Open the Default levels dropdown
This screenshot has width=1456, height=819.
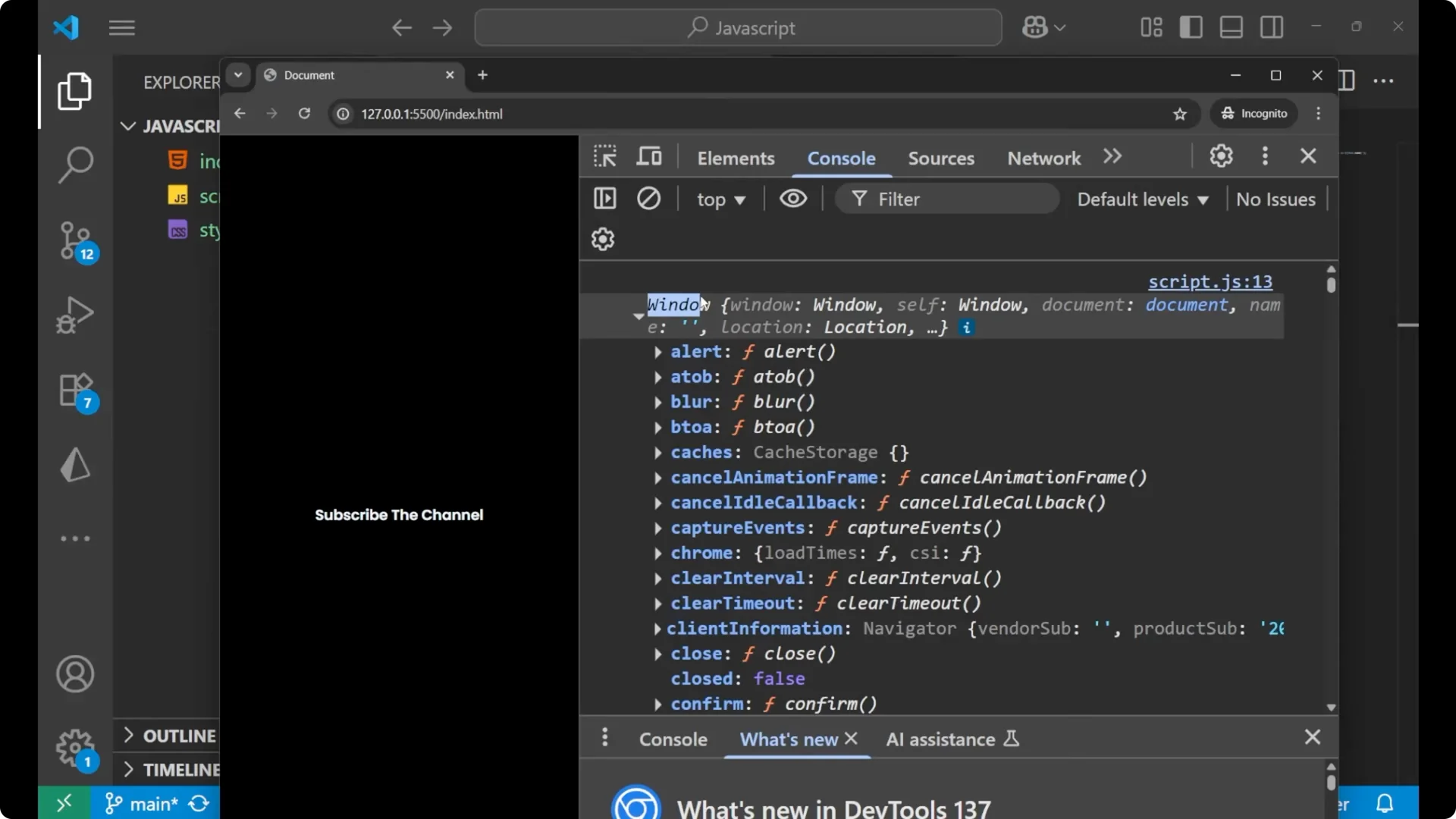coord(1142,199)
